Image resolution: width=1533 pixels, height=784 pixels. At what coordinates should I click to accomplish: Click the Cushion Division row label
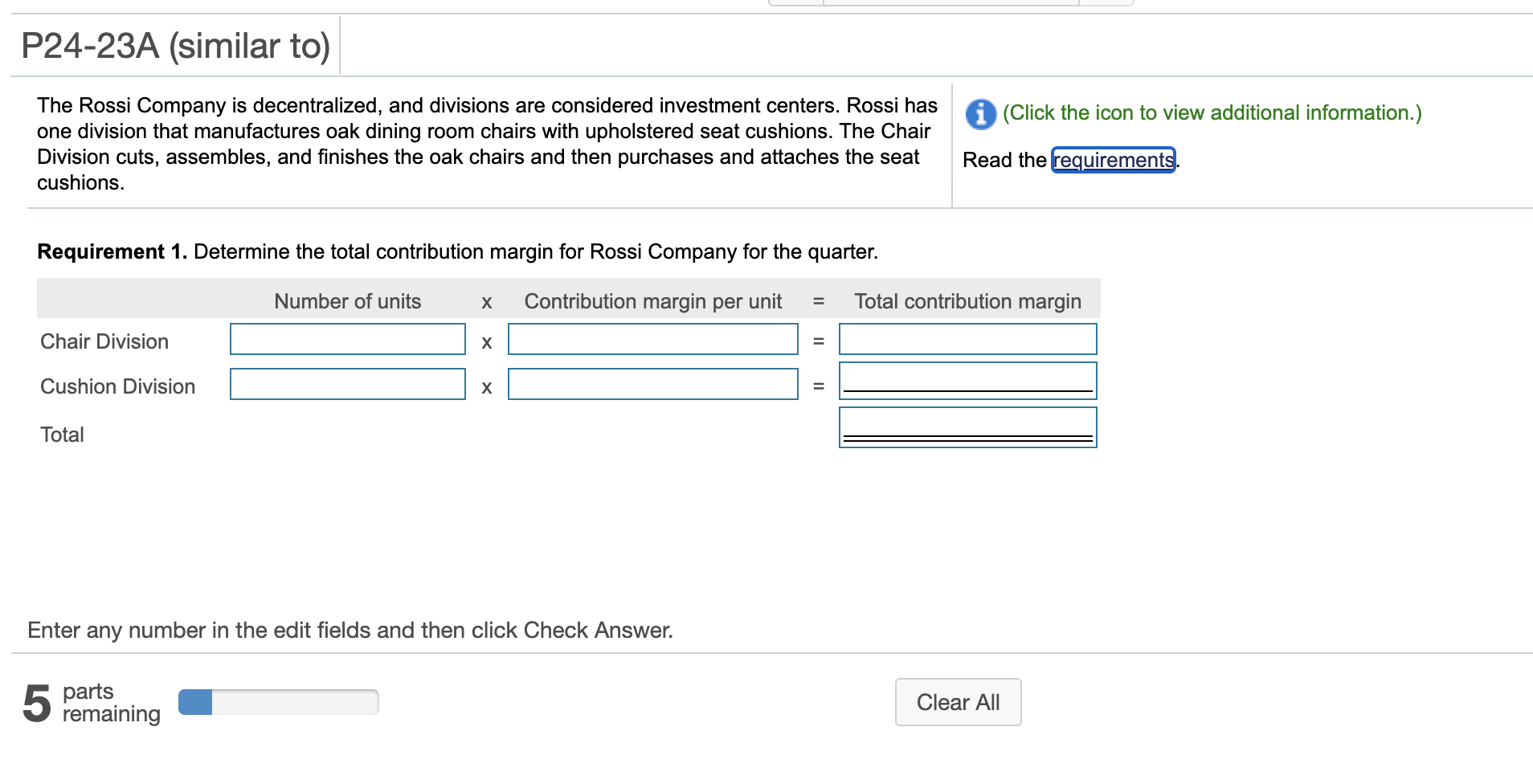117,386
